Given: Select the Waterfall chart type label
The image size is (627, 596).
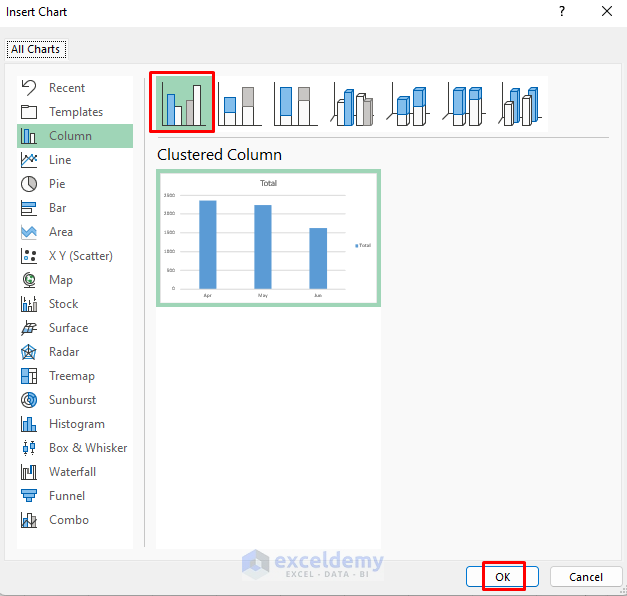Looking at the screenshot, I should [x=72, y=472].
